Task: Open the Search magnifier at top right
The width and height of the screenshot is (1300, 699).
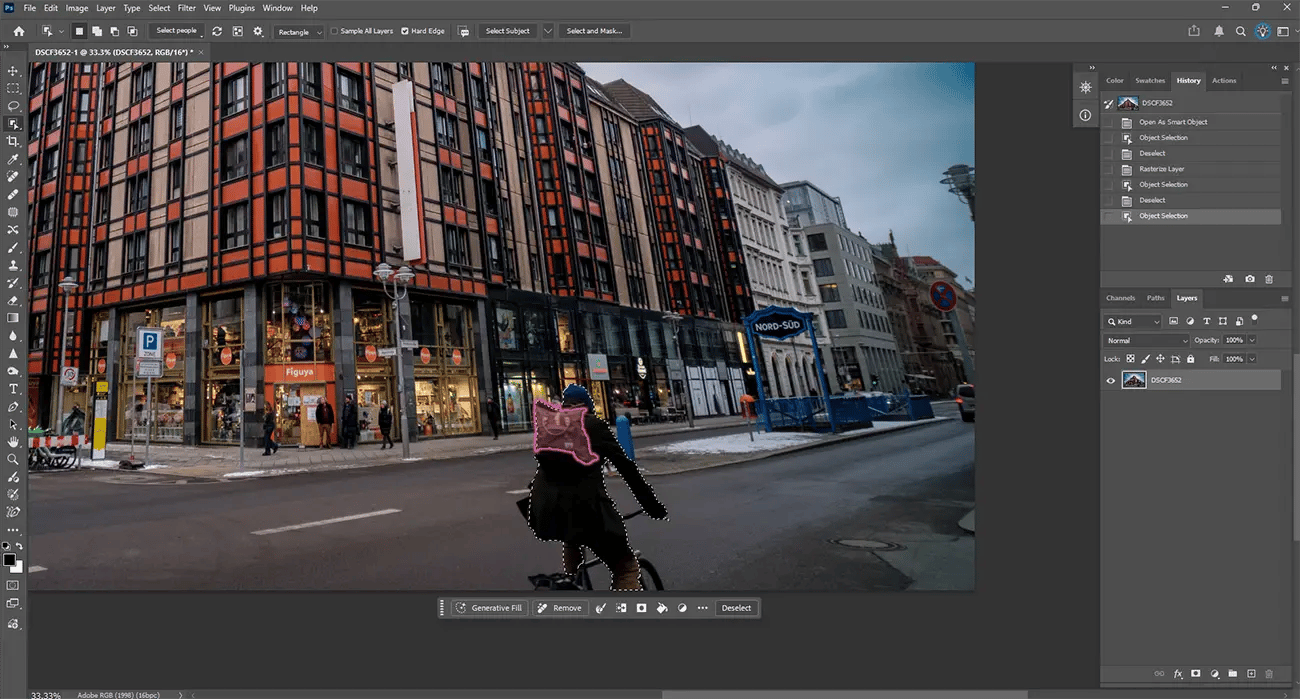Action: 1241,31
